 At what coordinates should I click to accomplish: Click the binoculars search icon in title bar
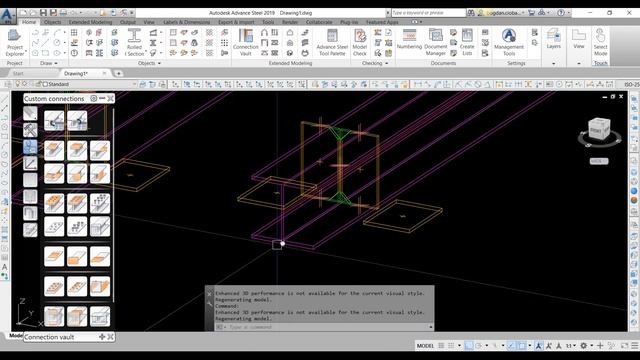[471, 13]
